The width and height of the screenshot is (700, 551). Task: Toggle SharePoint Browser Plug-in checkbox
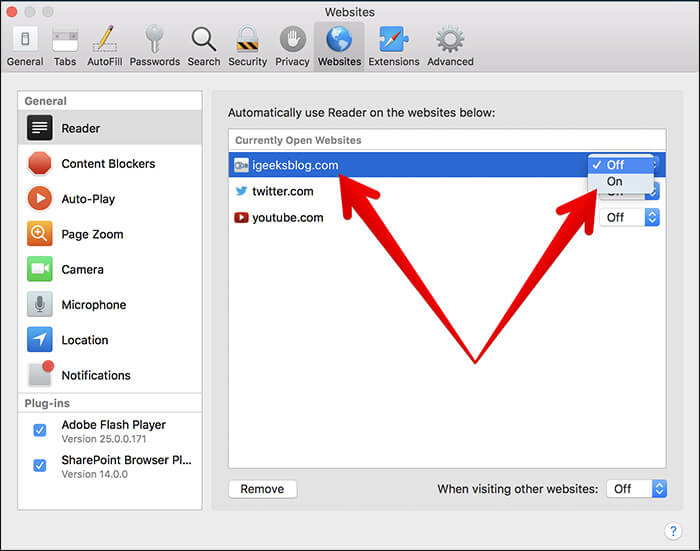[x=40, y=465]
